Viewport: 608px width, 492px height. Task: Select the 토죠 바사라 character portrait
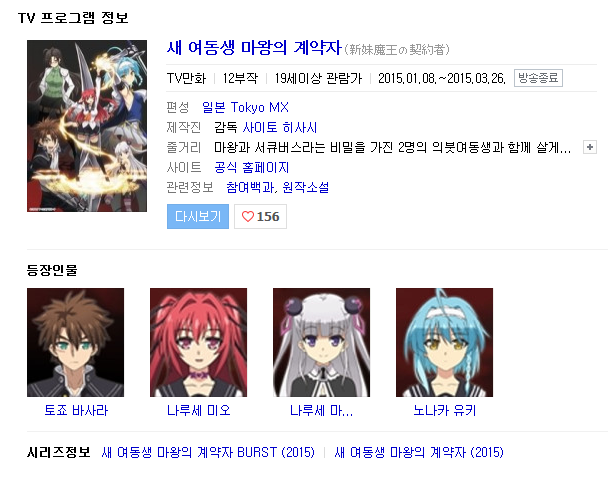(x=76, y=342)
